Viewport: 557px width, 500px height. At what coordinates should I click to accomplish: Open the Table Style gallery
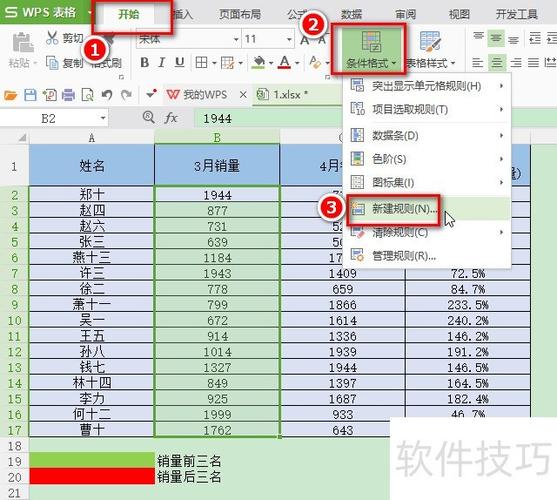click(x=431, y=50)
